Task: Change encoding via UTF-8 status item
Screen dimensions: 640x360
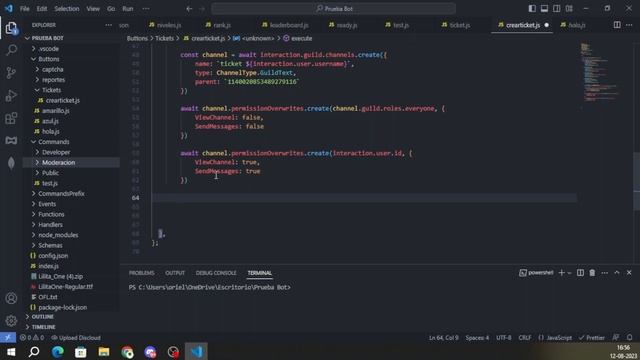Action: (x=503, y=338)
